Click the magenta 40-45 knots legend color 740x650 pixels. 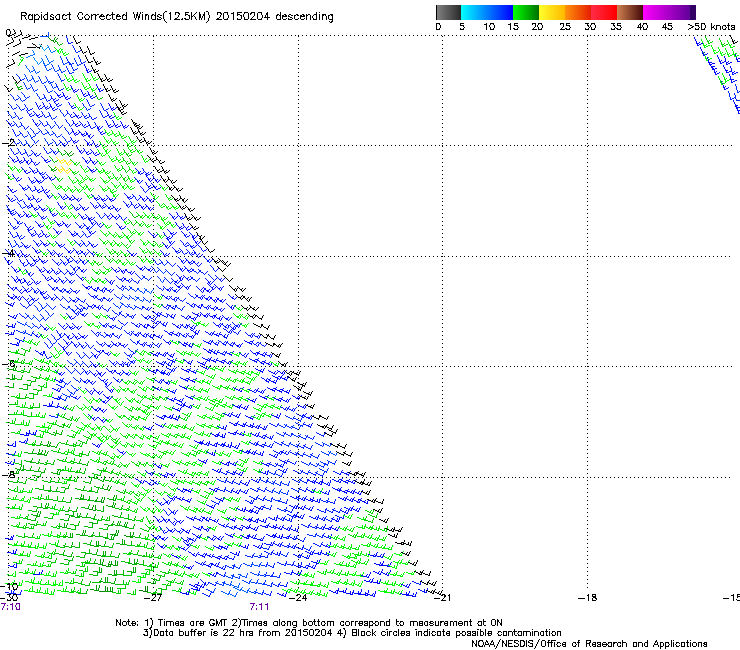656,12
